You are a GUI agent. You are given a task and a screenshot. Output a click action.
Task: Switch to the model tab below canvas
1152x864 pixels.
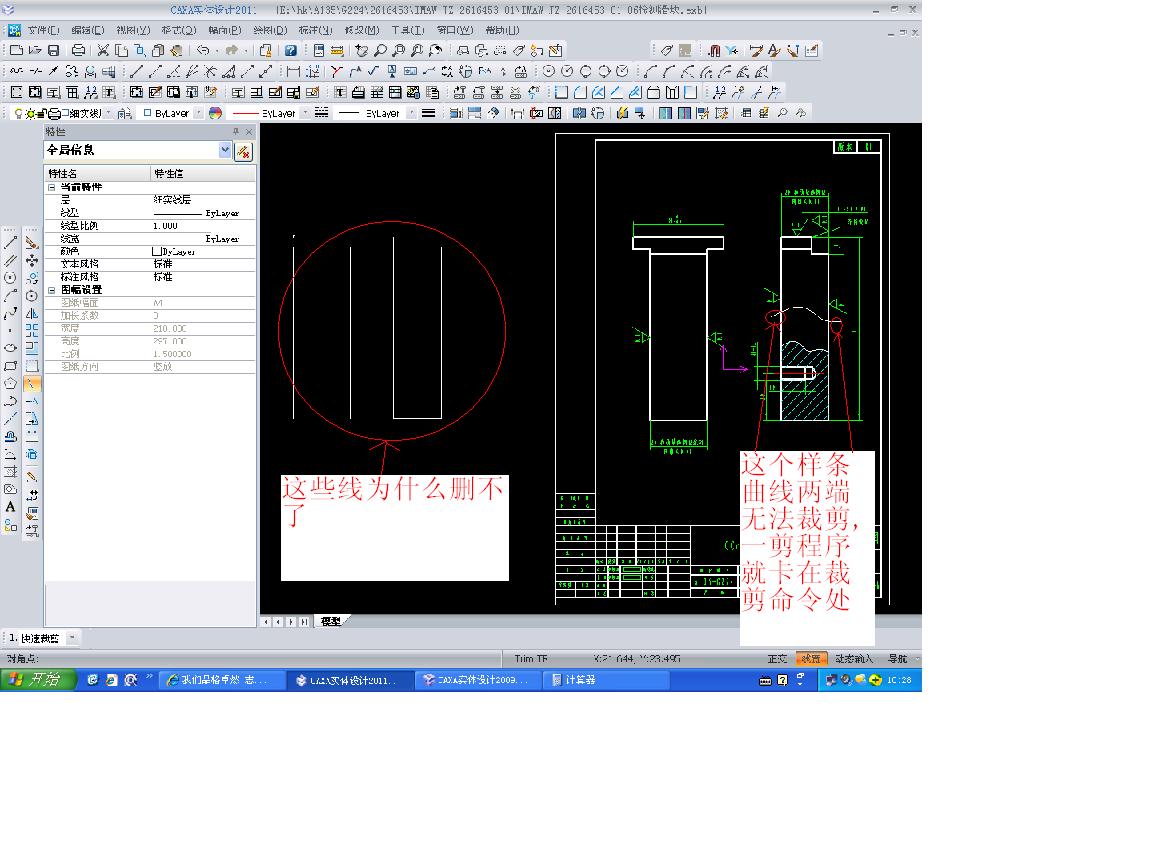point(331,622)
